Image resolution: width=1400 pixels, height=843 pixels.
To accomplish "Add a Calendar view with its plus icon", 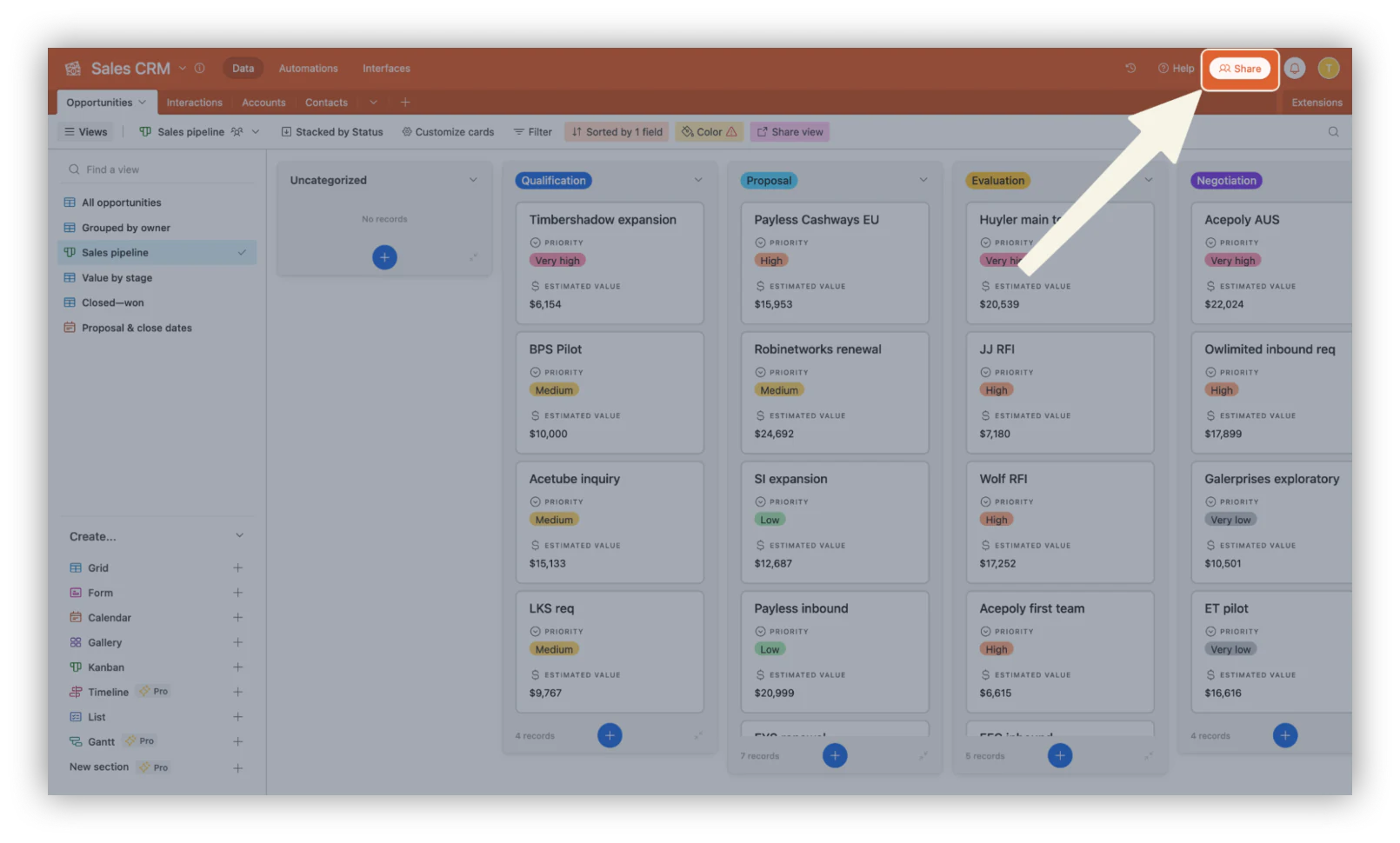I will (x=237, y=618).
